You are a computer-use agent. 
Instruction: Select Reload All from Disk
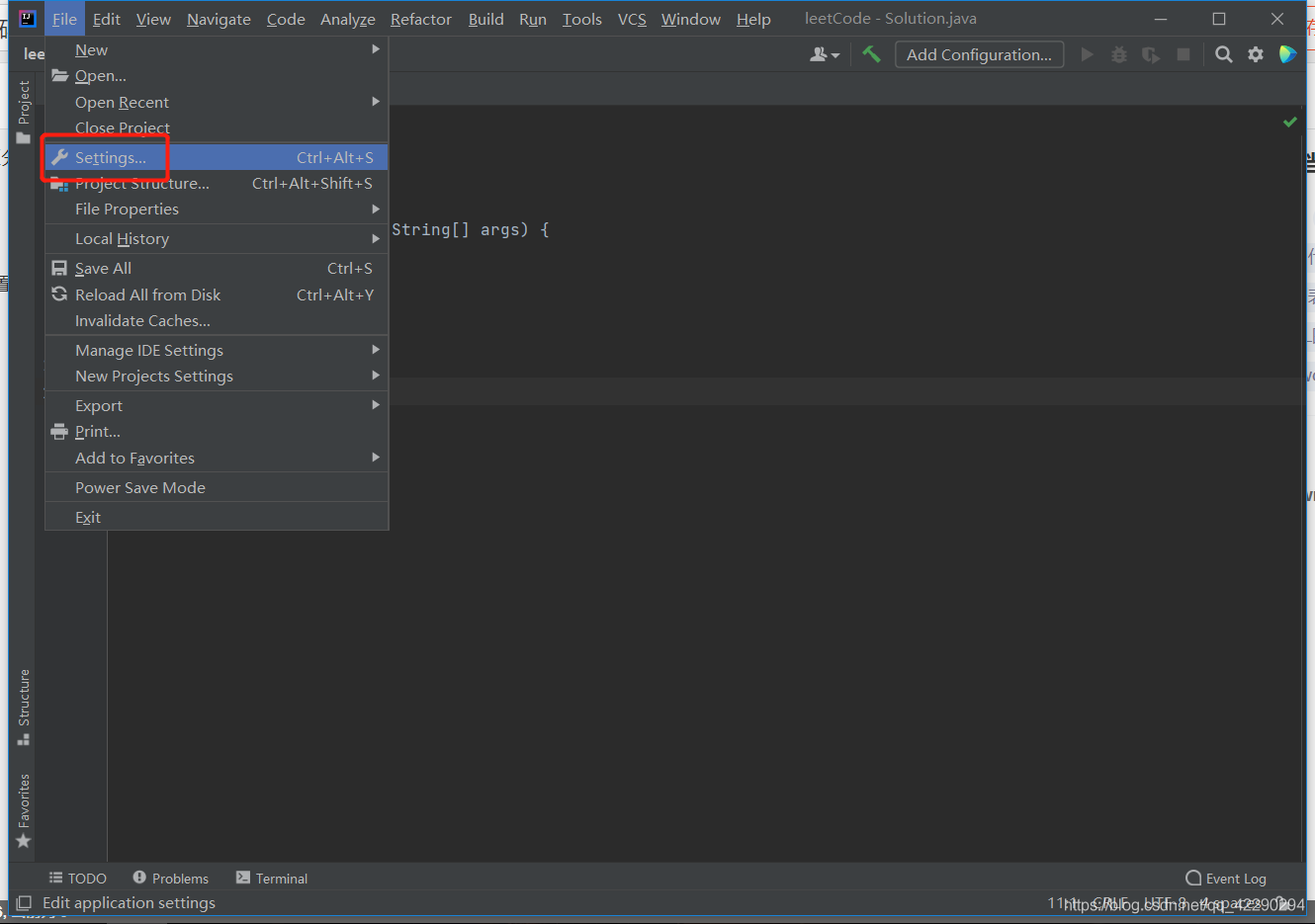pyautogui.click(x=217, y=294)
